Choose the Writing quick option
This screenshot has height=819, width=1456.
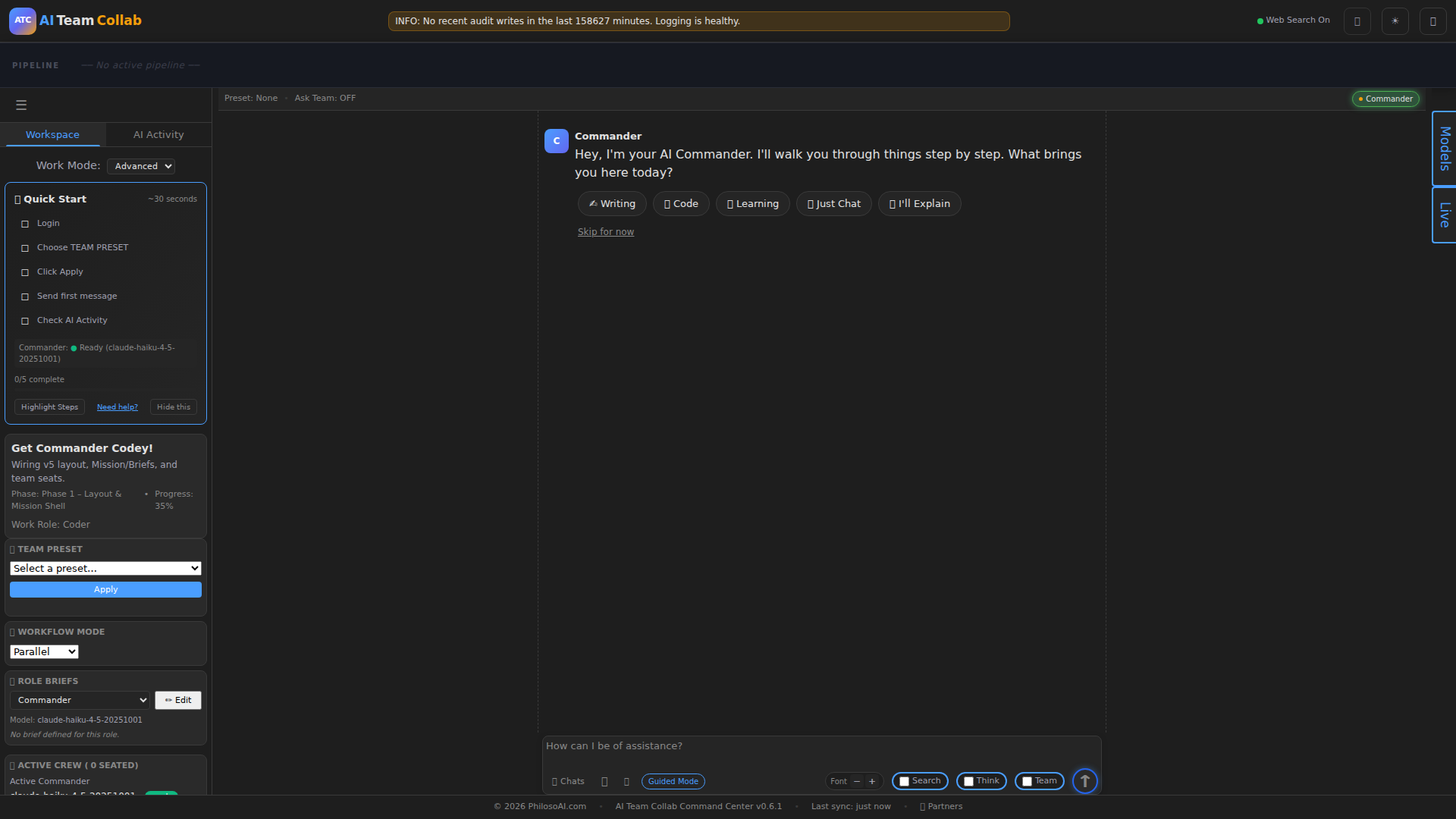coord(612,204)
